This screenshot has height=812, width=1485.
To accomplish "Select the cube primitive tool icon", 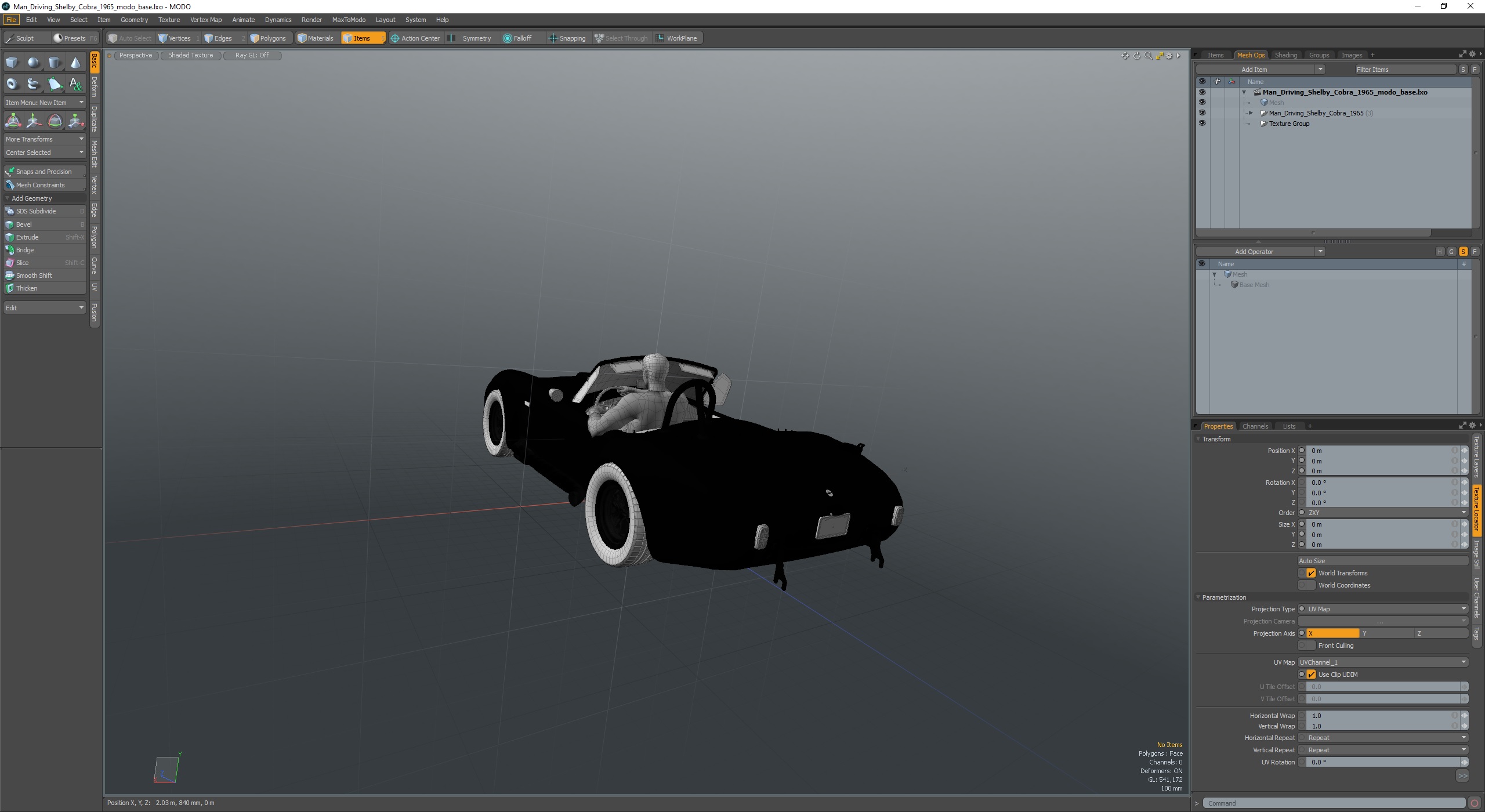I will [x=12, y=63].
